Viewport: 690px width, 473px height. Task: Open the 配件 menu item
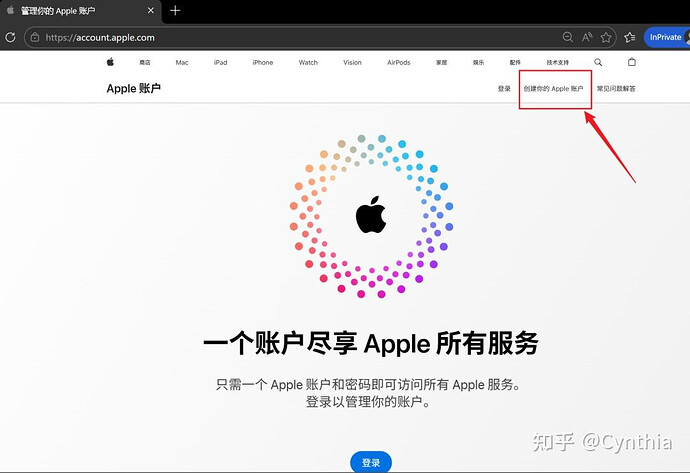[515, 62]
